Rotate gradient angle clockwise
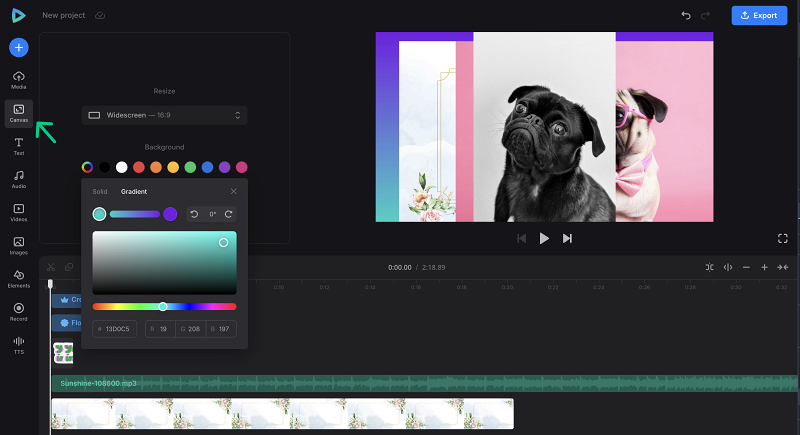 point(229,214)
